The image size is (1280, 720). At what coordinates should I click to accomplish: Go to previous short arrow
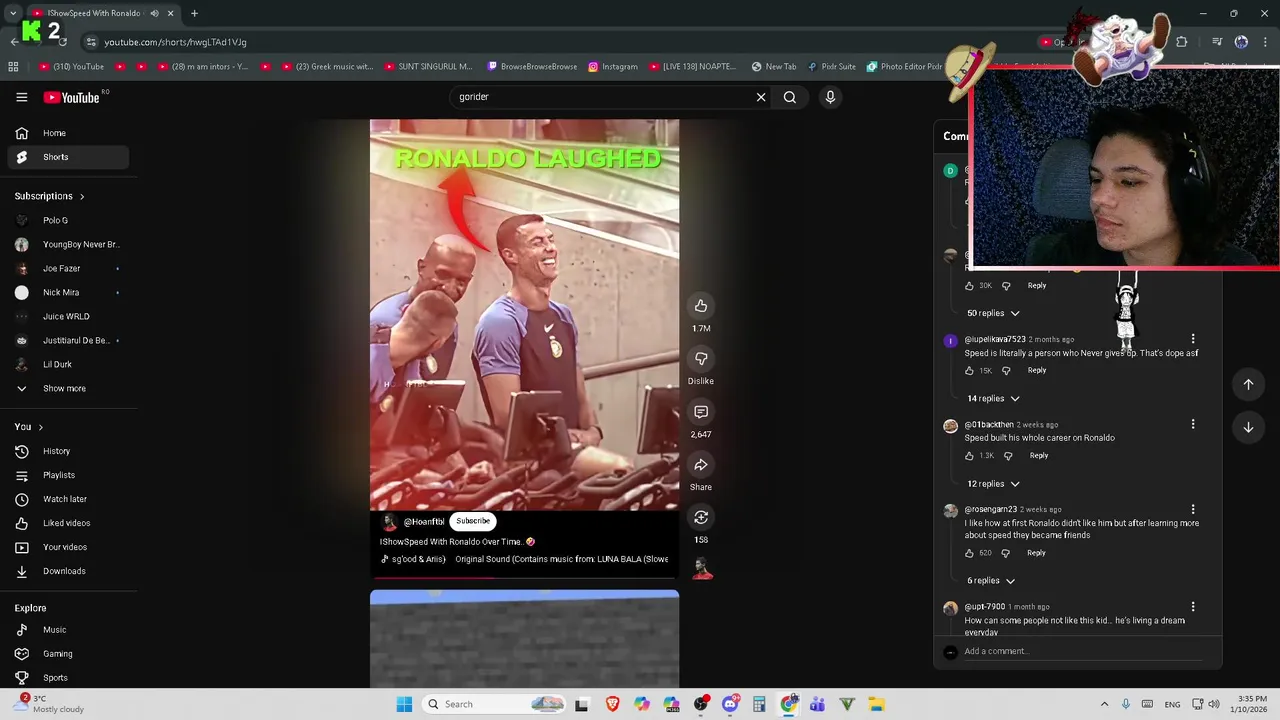click(x=1248, y=384)
